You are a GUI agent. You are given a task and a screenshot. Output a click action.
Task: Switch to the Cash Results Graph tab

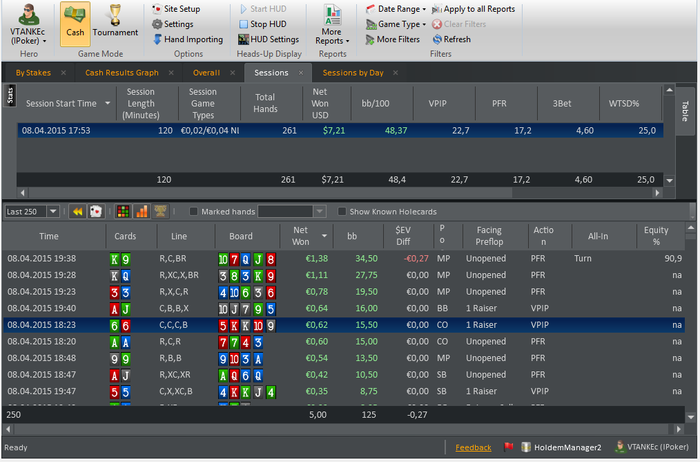tap(122, 73)
